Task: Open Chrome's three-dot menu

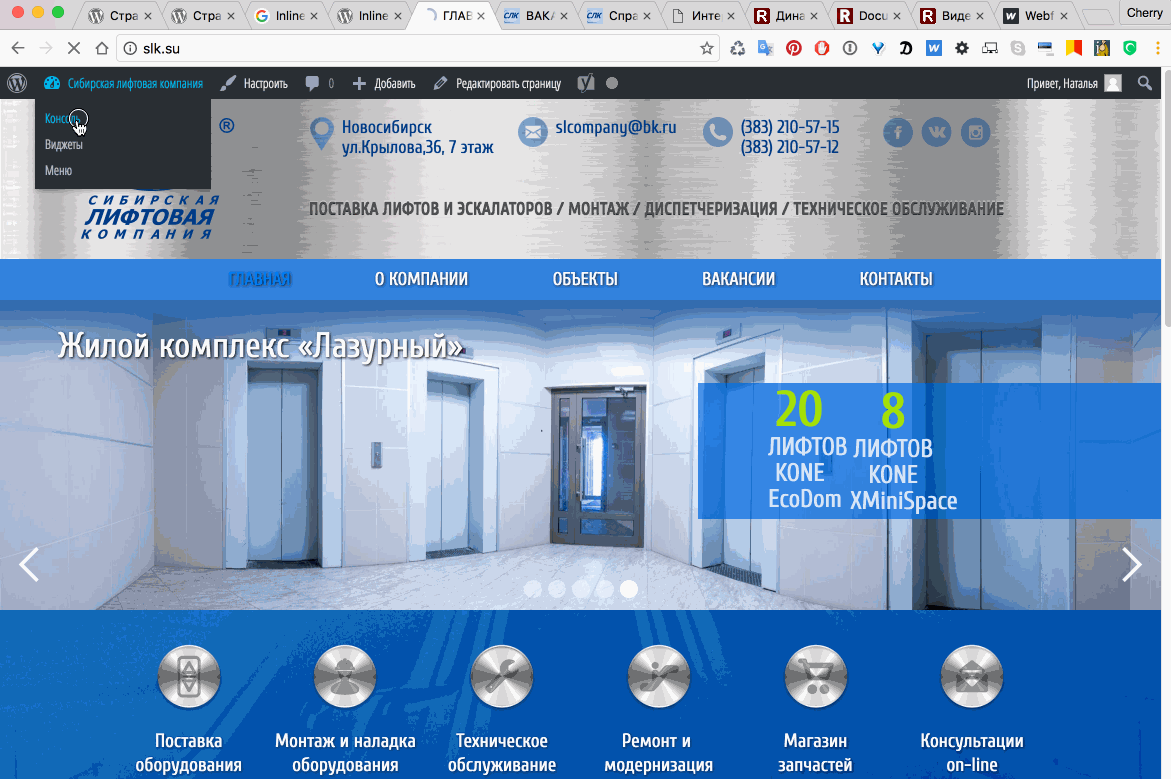Action: (x=1158, y=49)
